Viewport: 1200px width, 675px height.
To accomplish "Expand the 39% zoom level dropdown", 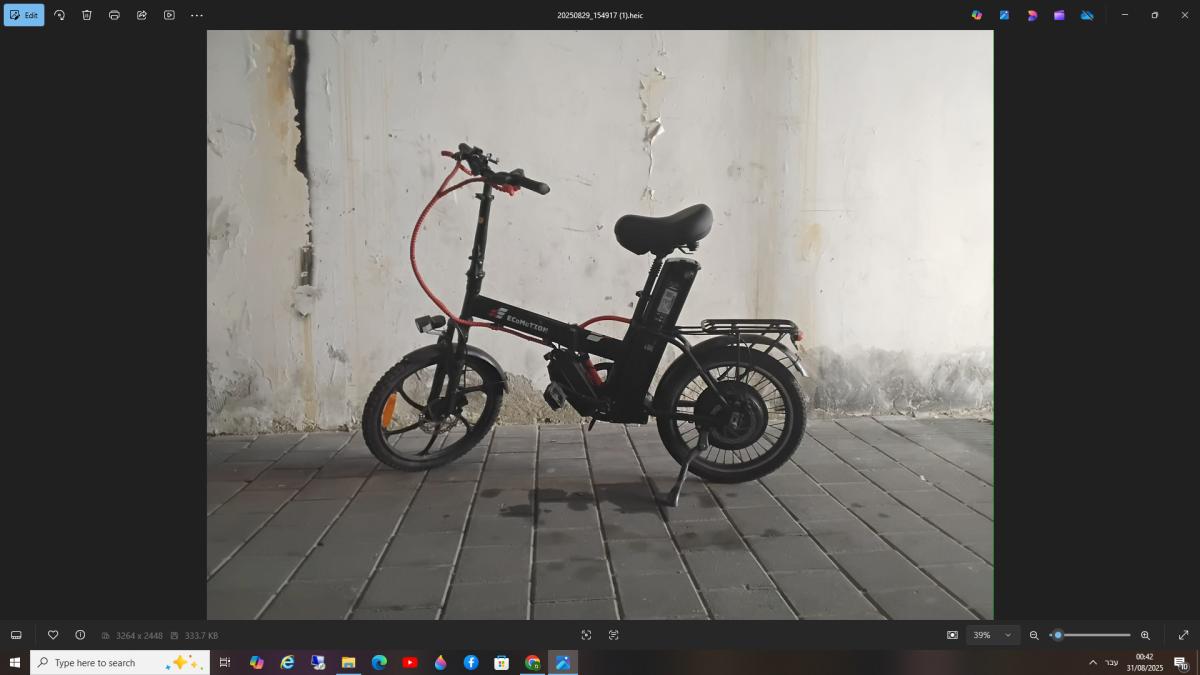I will (1008, 635).
